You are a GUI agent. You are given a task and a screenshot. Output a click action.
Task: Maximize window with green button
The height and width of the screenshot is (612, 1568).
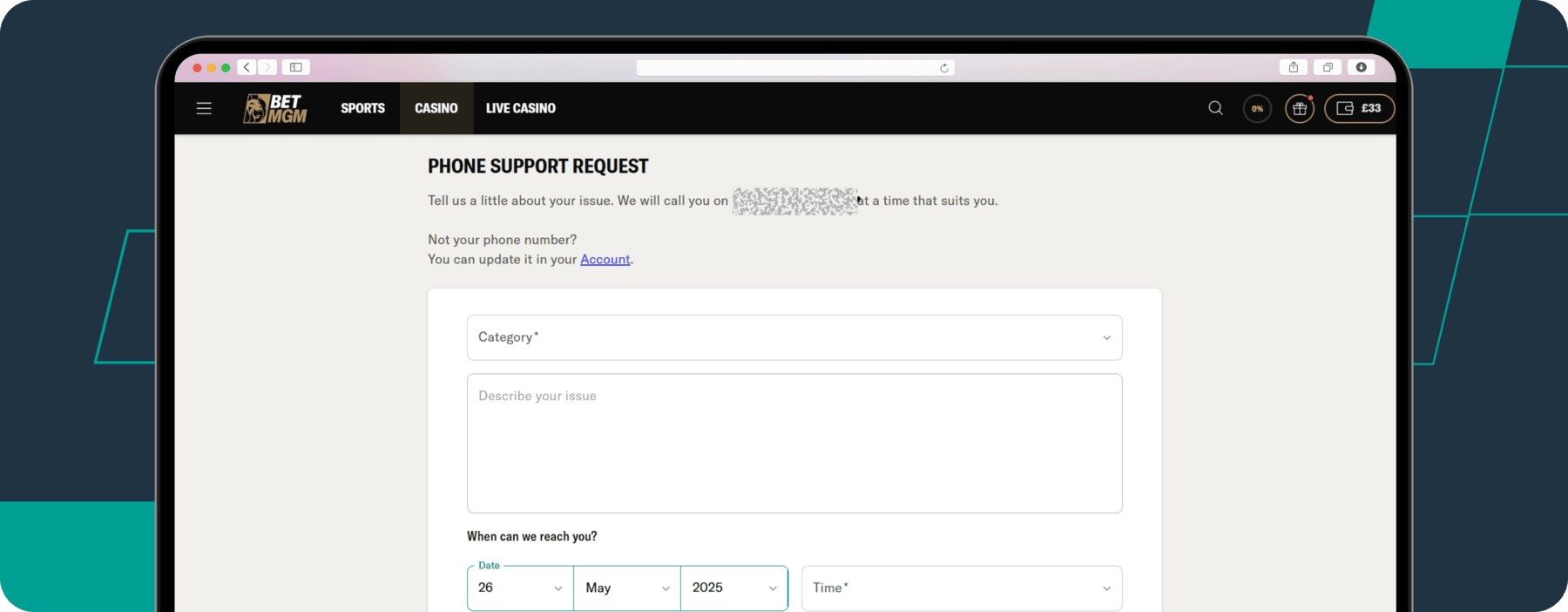pyautogui.click(x=226, y=67)
